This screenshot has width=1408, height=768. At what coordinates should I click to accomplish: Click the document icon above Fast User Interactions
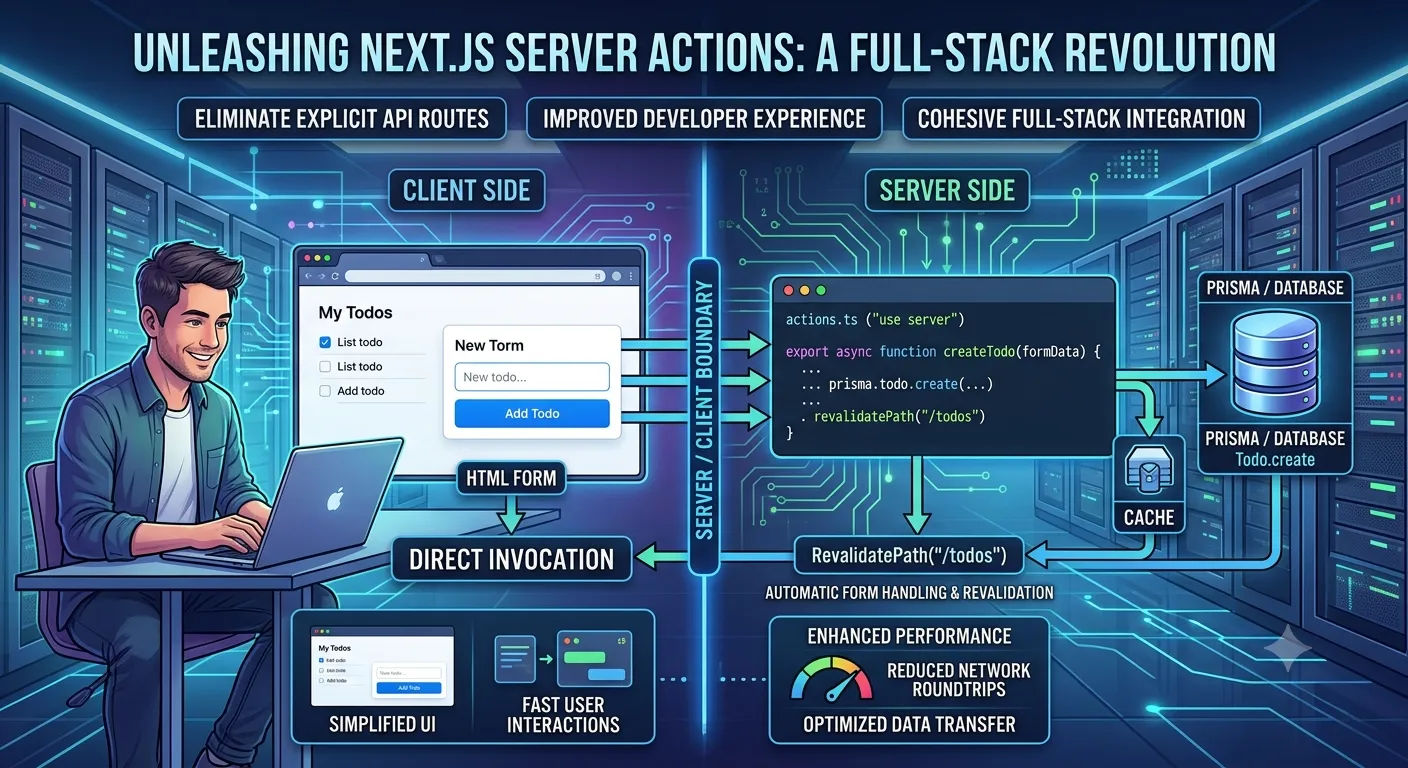515,659
